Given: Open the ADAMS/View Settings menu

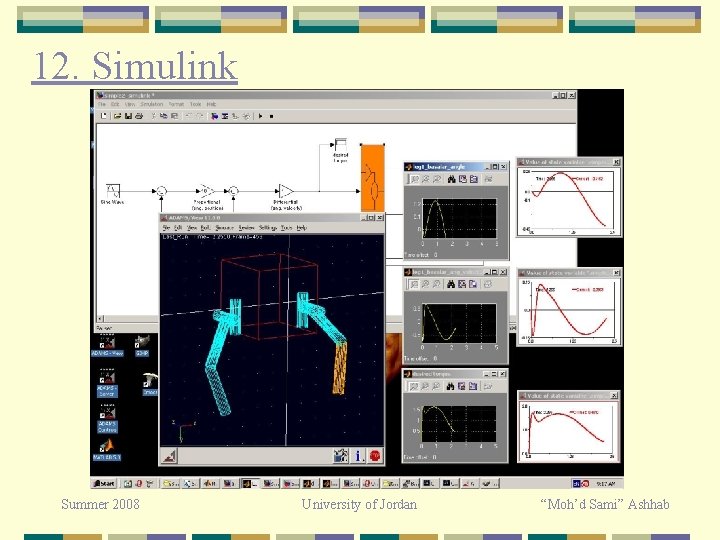Looking at the screenshot, I should (x=268, y=227).
